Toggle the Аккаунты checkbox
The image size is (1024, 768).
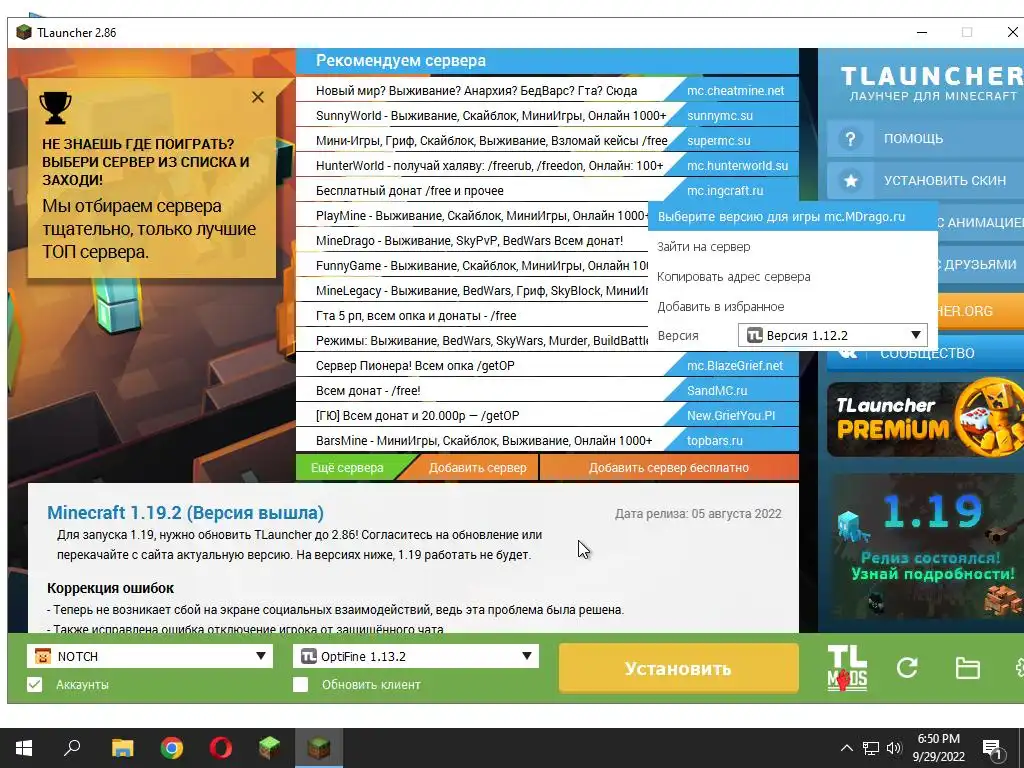coord(35,684)
